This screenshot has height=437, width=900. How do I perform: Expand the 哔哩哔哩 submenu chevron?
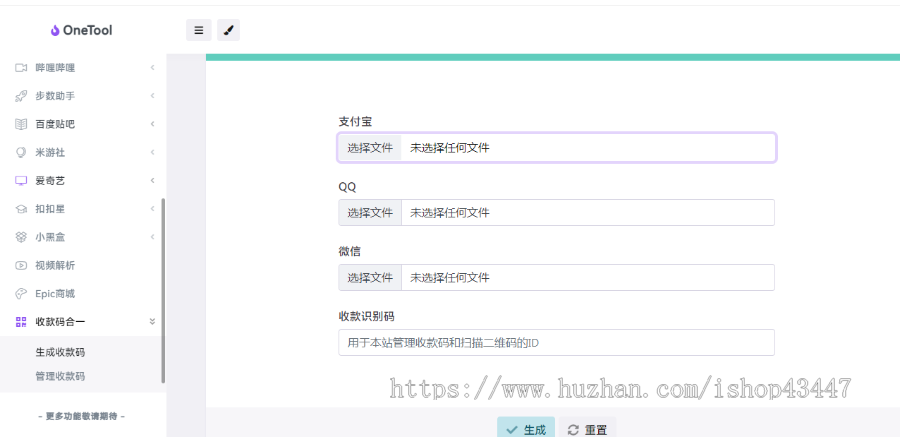coord(152,68)
